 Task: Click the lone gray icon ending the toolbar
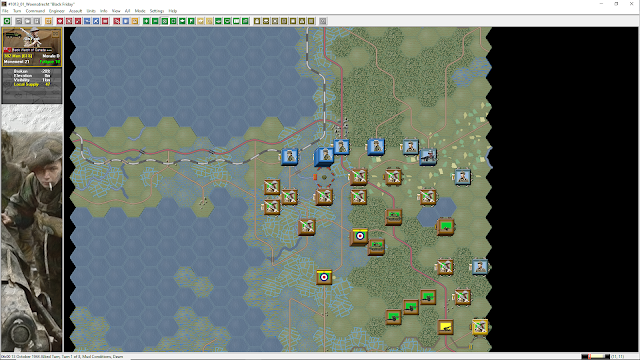pos(323,21)
